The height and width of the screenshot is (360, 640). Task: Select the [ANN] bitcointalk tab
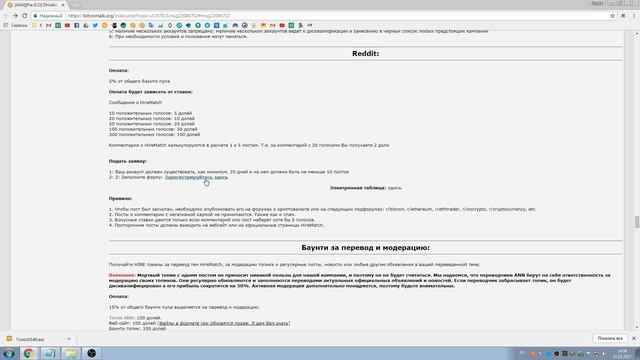coord(36,5)
